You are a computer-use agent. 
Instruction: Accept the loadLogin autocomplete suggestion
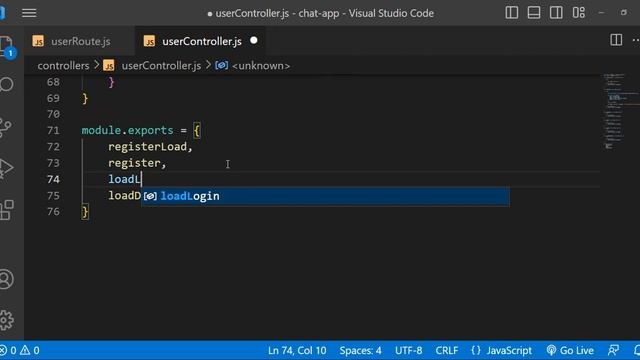click(325, 196)
